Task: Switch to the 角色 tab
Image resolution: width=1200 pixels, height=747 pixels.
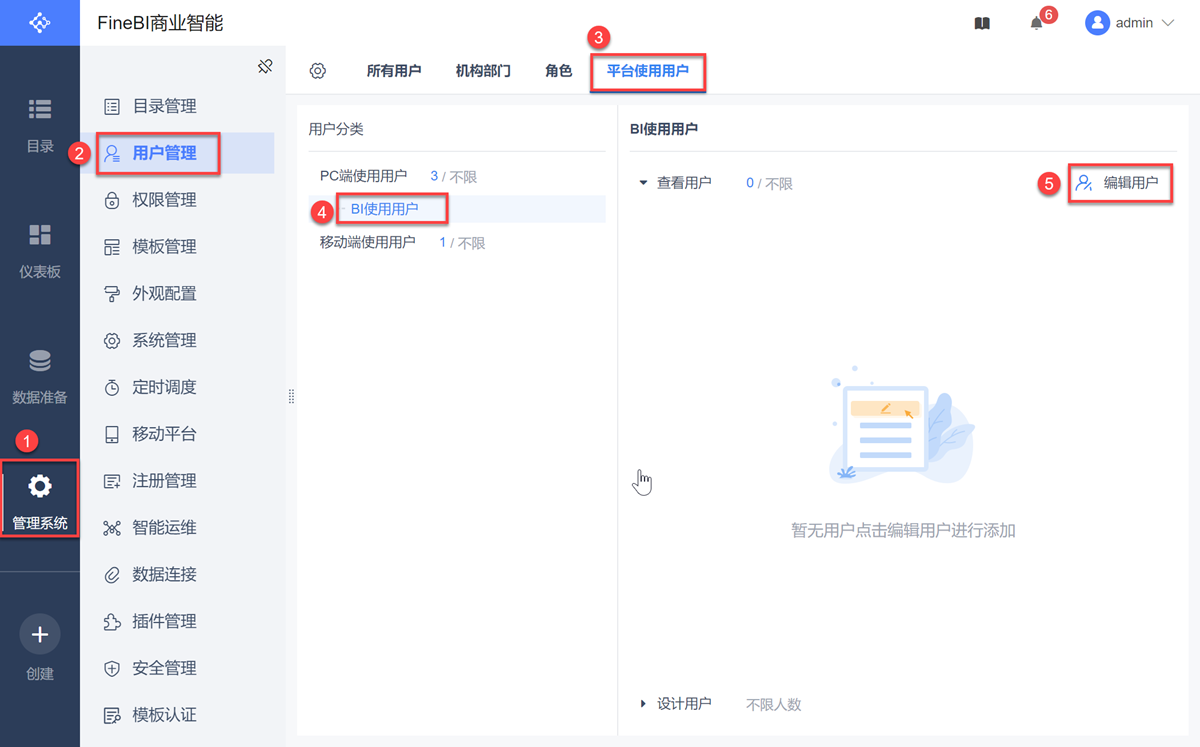Action: (x=559, y=71)
